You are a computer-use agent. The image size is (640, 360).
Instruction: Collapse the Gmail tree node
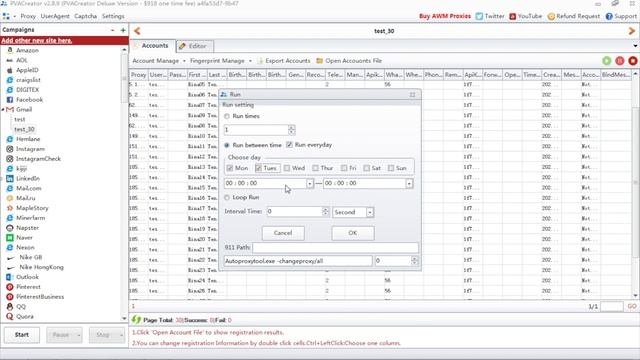tap(3, 109)
